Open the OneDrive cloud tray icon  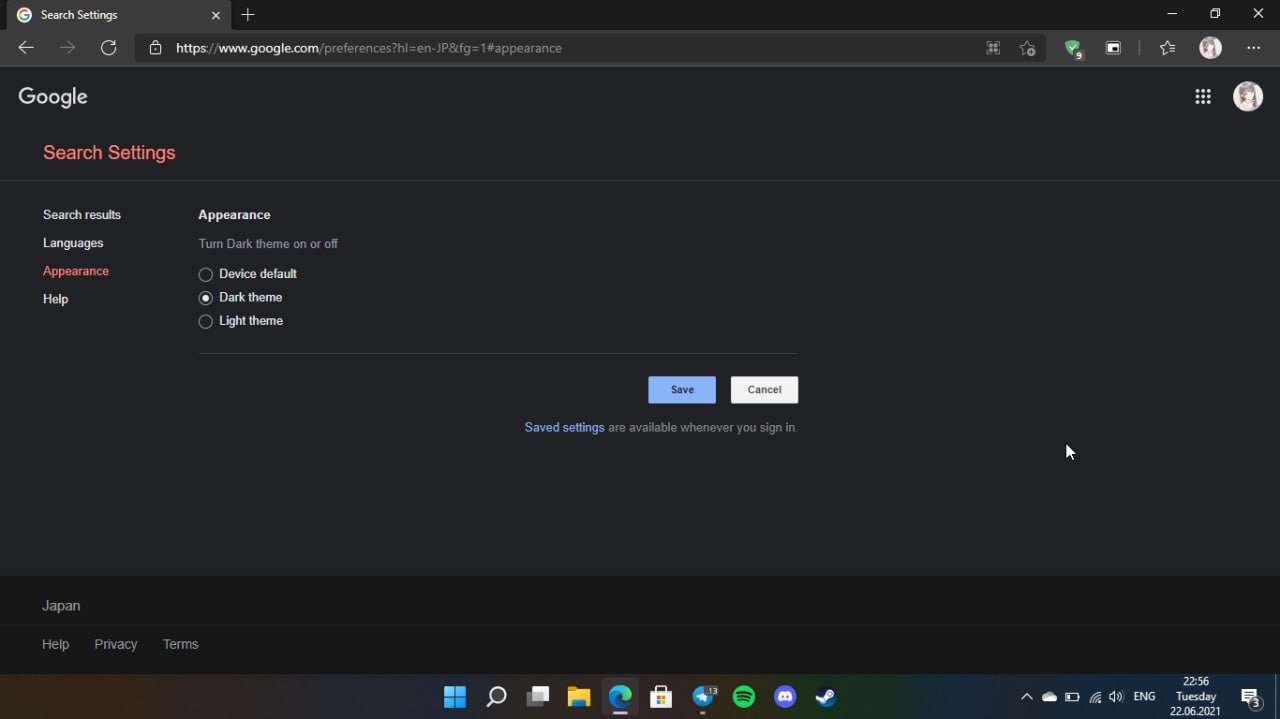1049,696
